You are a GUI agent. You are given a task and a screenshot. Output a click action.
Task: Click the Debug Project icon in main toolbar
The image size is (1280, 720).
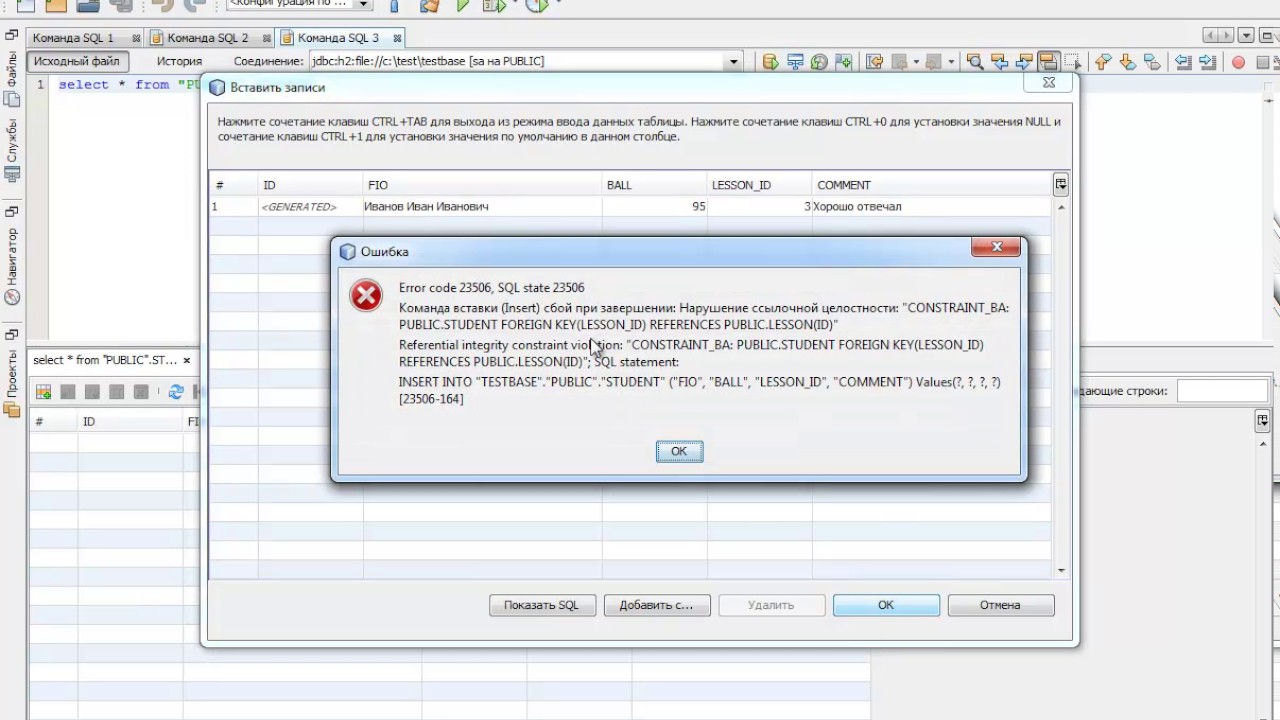(491, 5)
